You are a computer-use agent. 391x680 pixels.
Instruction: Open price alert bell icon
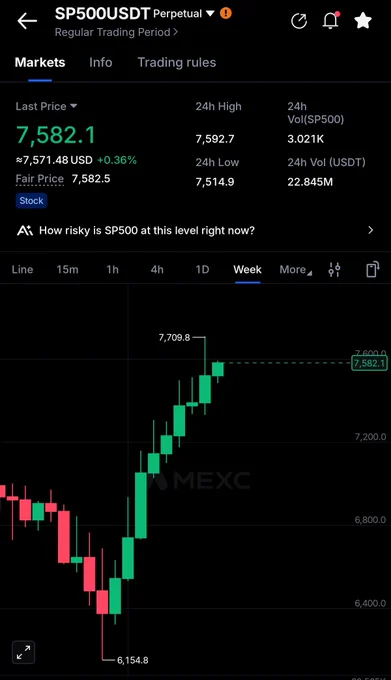tap(331, 20)
